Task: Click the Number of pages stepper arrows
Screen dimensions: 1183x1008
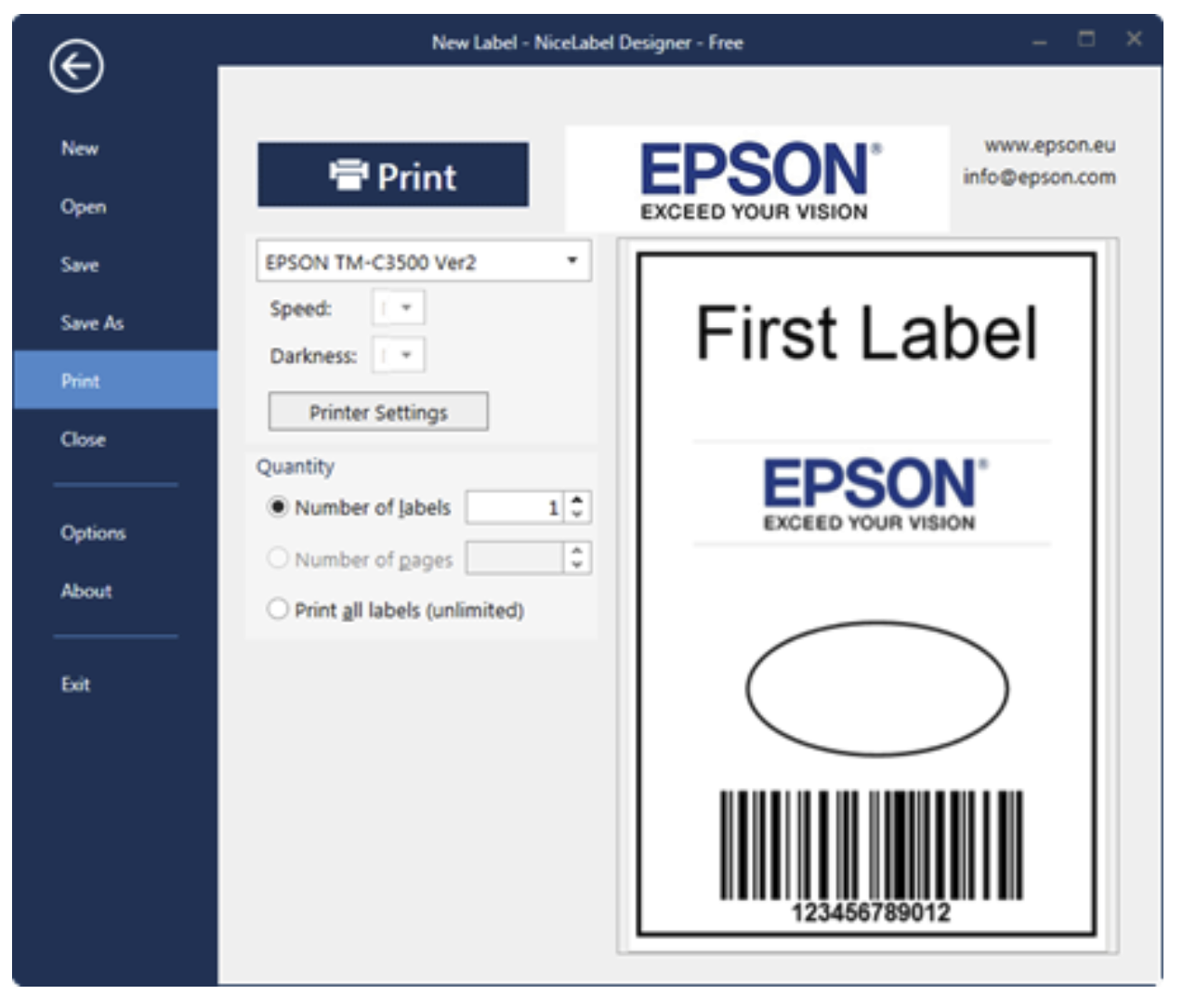Action: pyautogui.click(x=577, y=557)
